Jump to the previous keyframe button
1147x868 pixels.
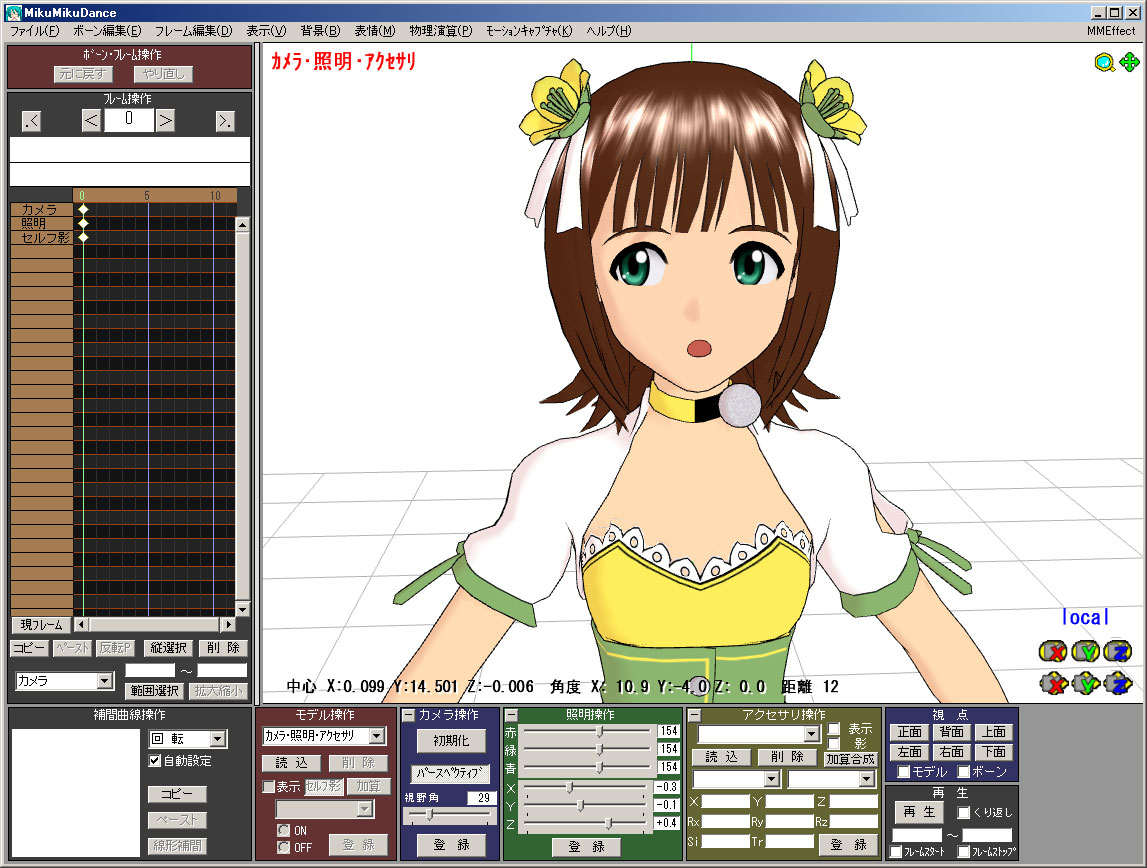[x=31, y=121]
